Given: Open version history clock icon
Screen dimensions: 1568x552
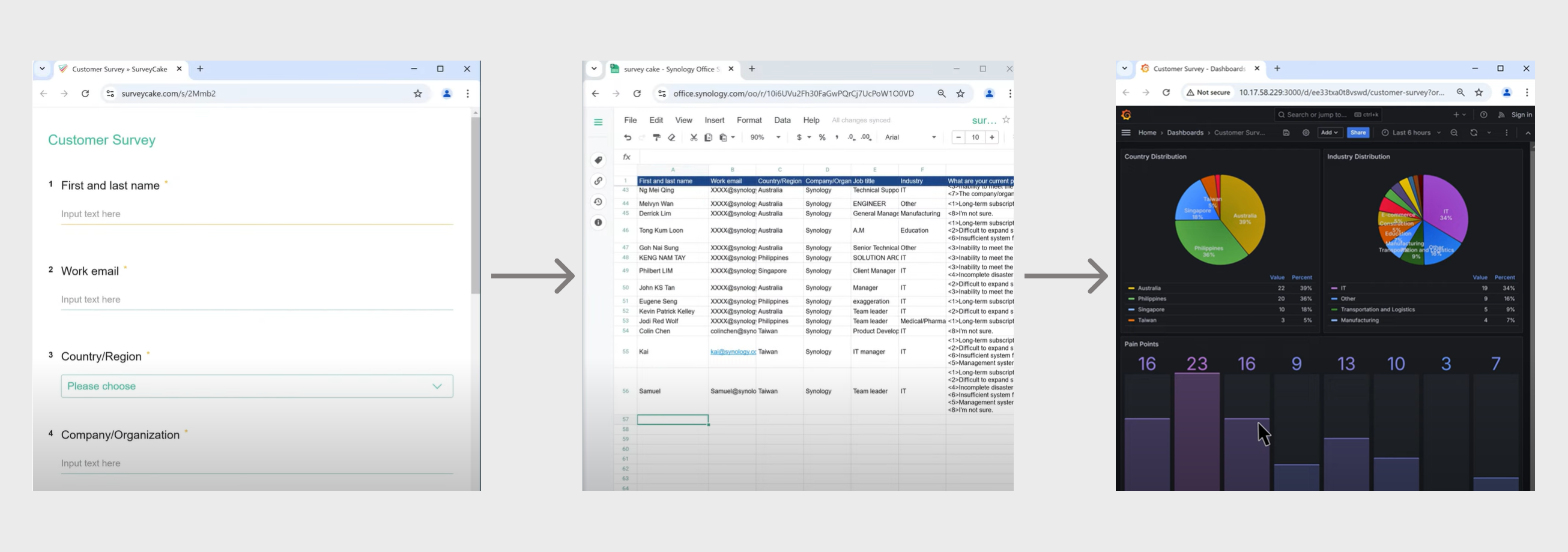Looking at the screenshot, I should [x=598, y=202].
